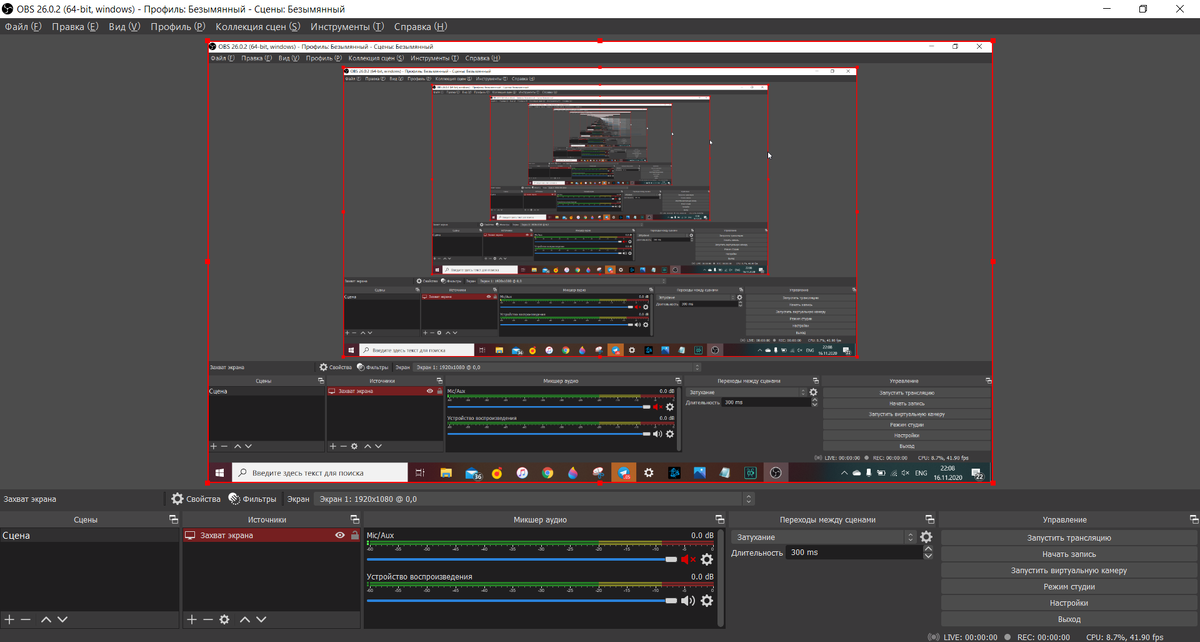Open the Коллекция сцен menu
The width and height of the screenshot is (1200, 642).
pos(258,26)
